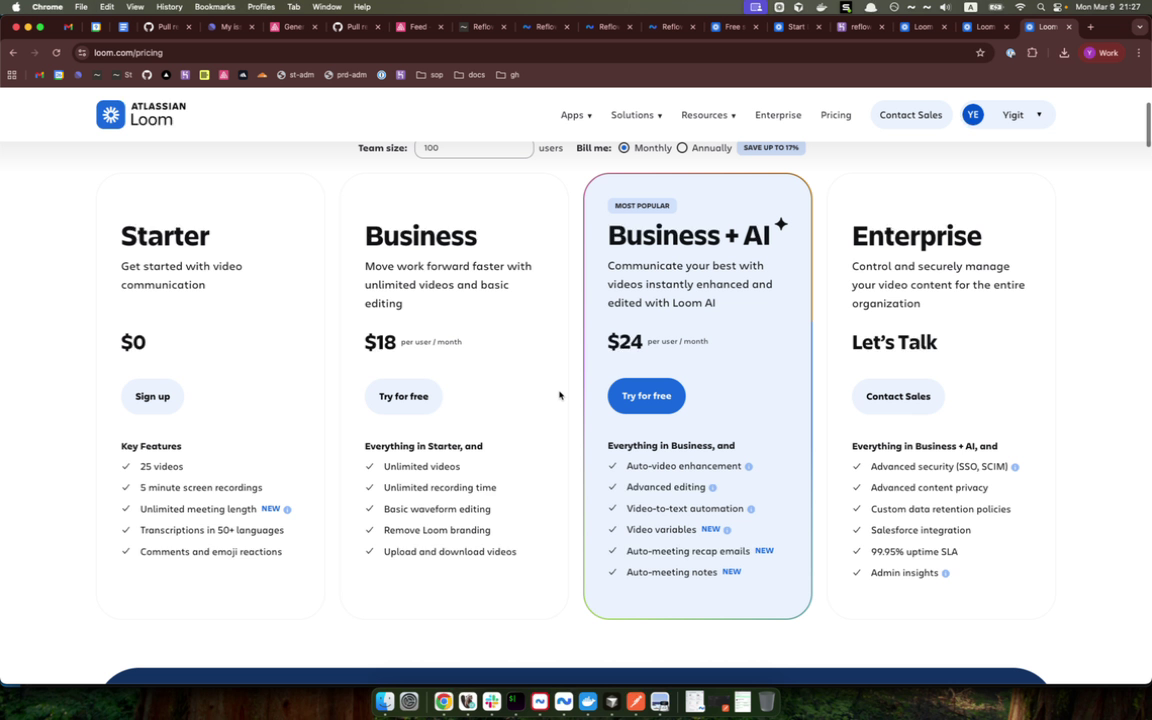This screenshot has height=720, width=1152.
Task: Click info icon beside Advanced editing
Action: 713,488
